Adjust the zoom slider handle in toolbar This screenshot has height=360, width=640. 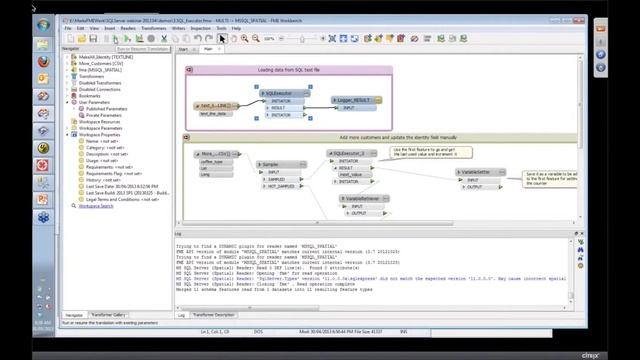click(x=302, y=39)
